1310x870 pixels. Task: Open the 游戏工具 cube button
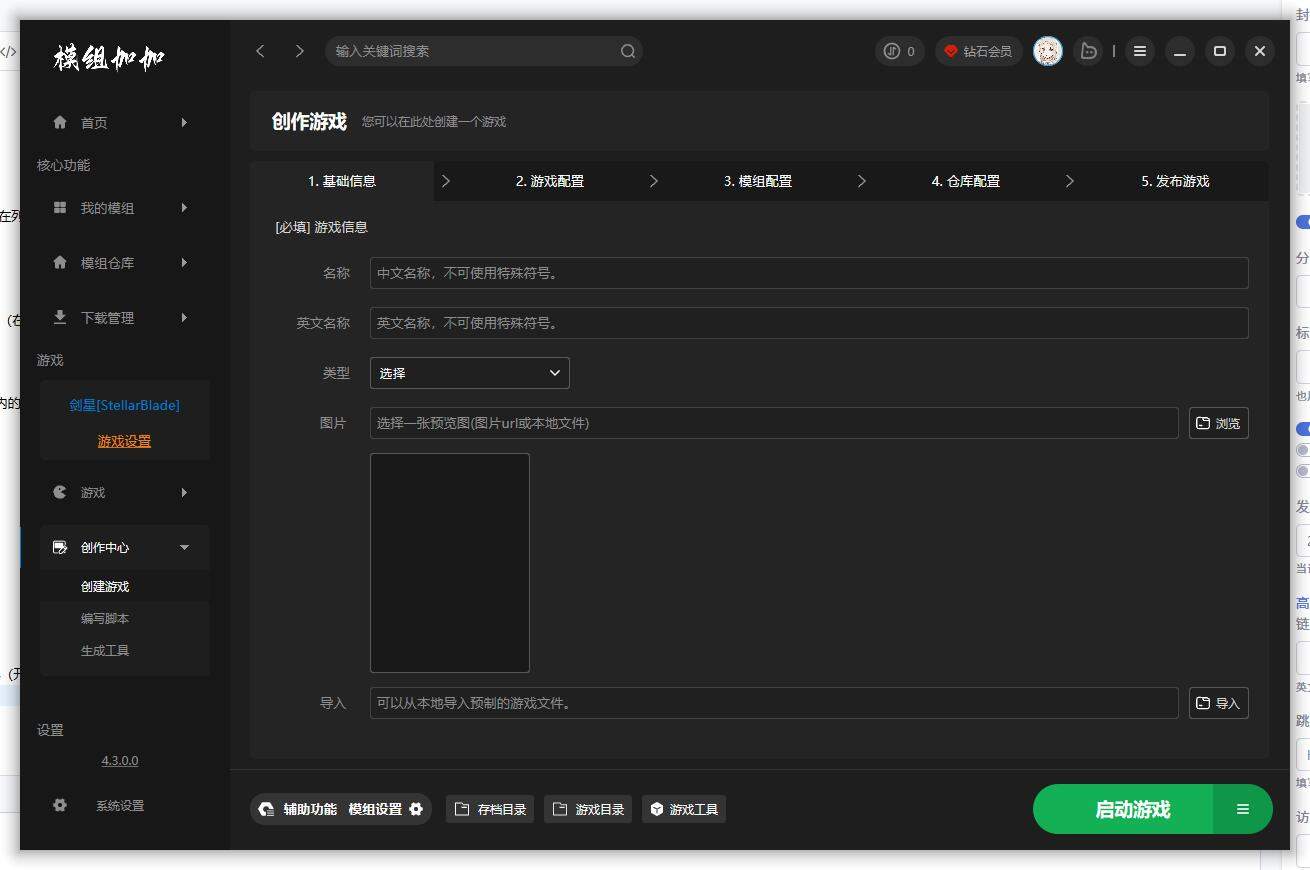(x=684, y=809)
